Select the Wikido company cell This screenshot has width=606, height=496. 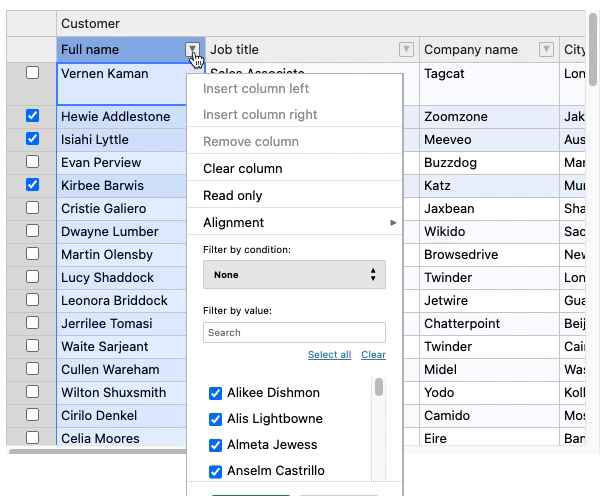tap(489, 232)
